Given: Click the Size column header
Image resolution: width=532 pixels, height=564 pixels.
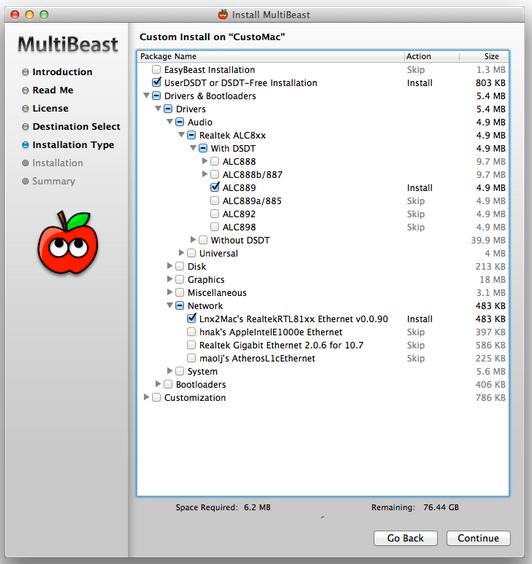Looking at the screenshot, I should pyautogui.click(x=484, y=56).
